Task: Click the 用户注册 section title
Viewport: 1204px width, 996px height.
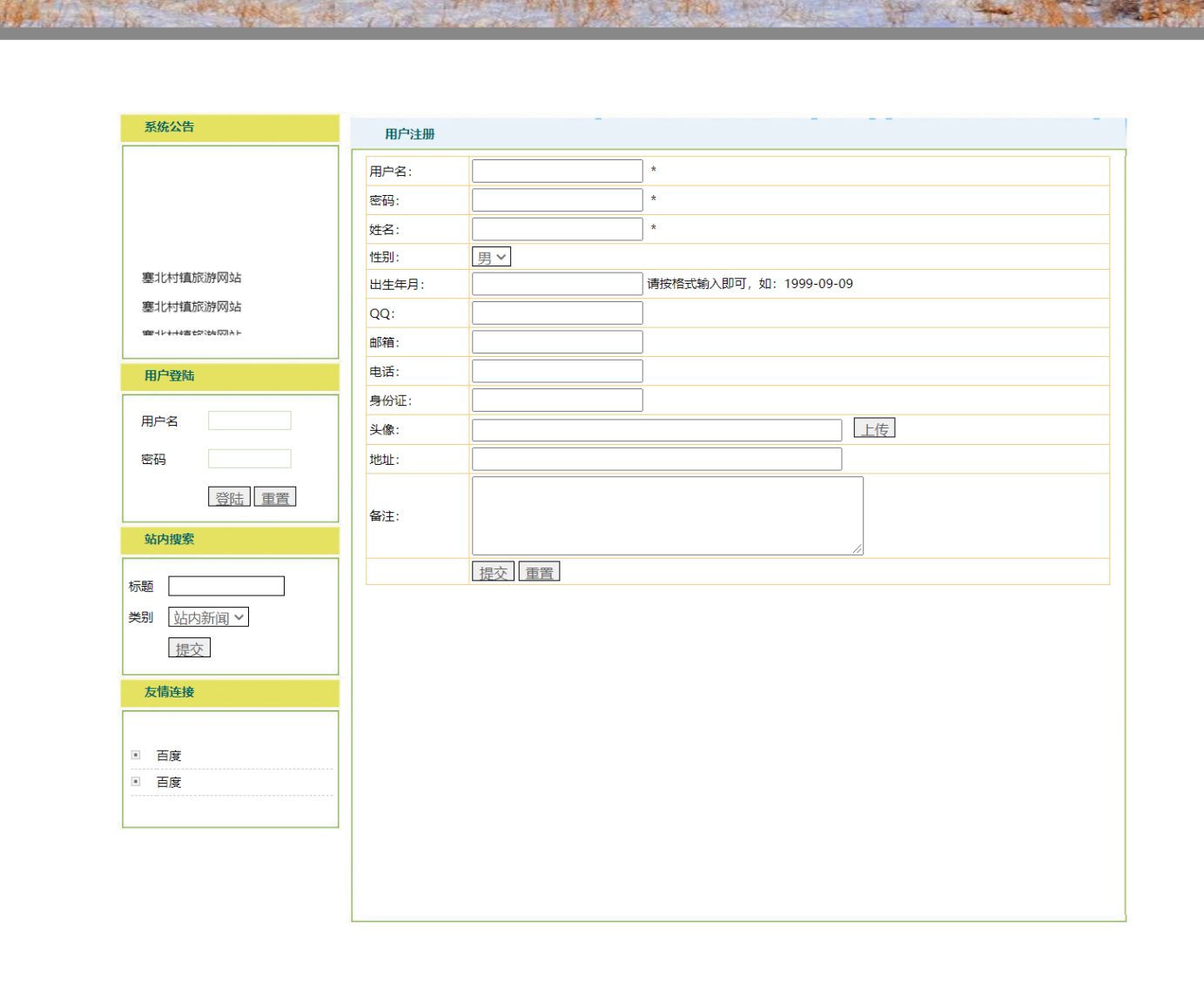Action: tap(410, 134)
